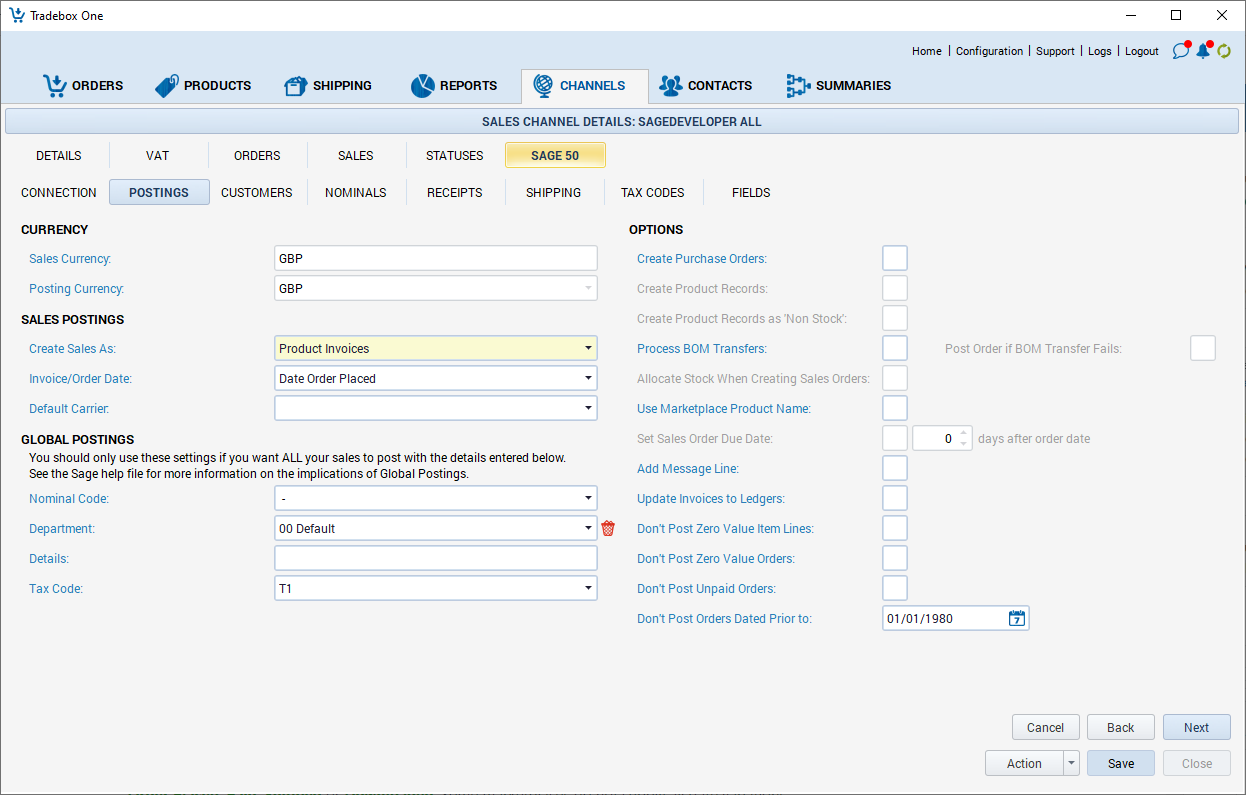Increase the days after order date
The width and height of the screenshot is (1246, 795).
[x=964, y=433]
